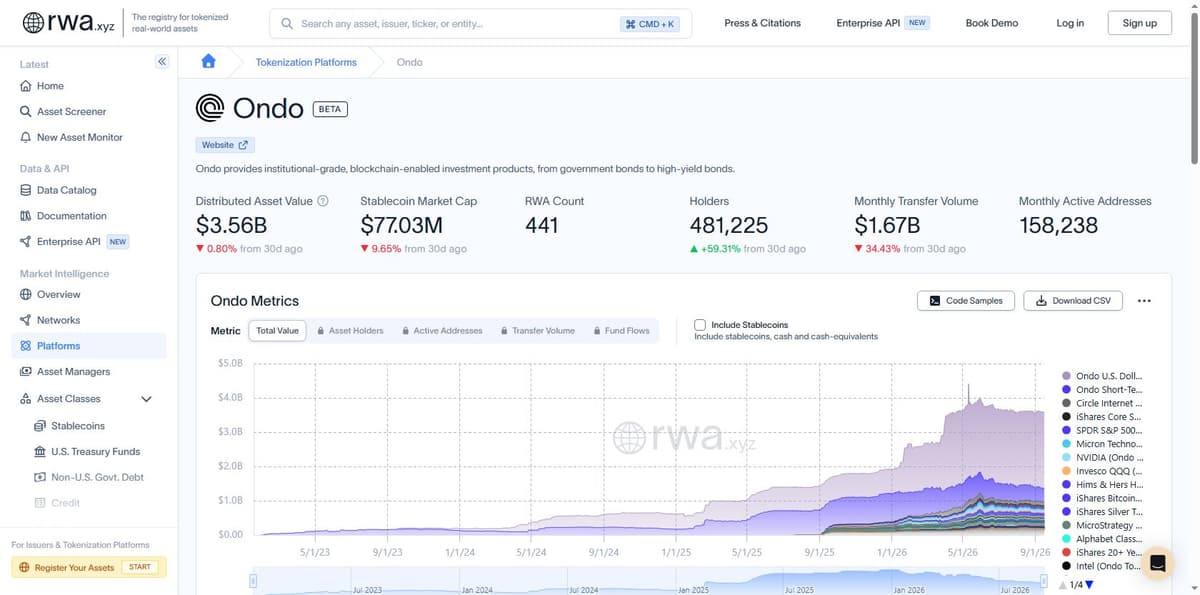Open the chat widget bubble
Screen dimensions: 1200x595
click(1157, 563)
